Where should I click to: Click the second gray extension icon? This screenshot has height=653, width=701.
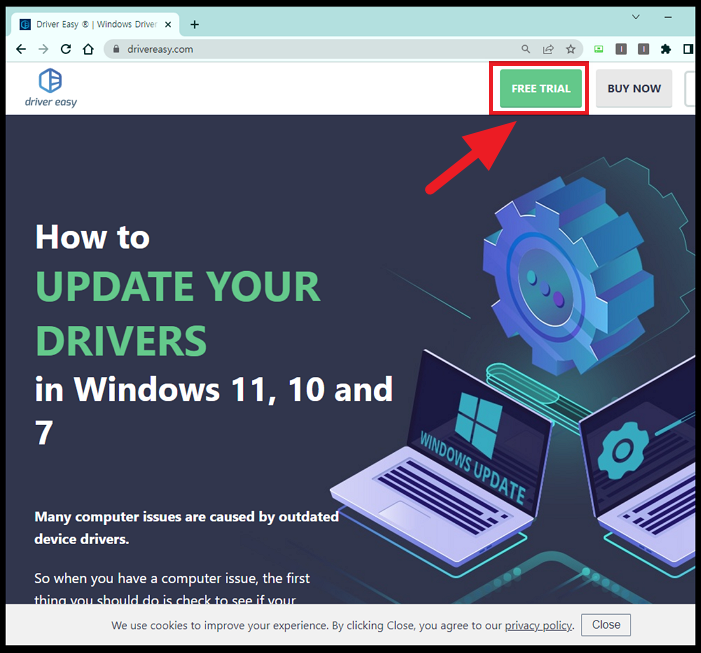pyautogui.click(x=643, y=49)
